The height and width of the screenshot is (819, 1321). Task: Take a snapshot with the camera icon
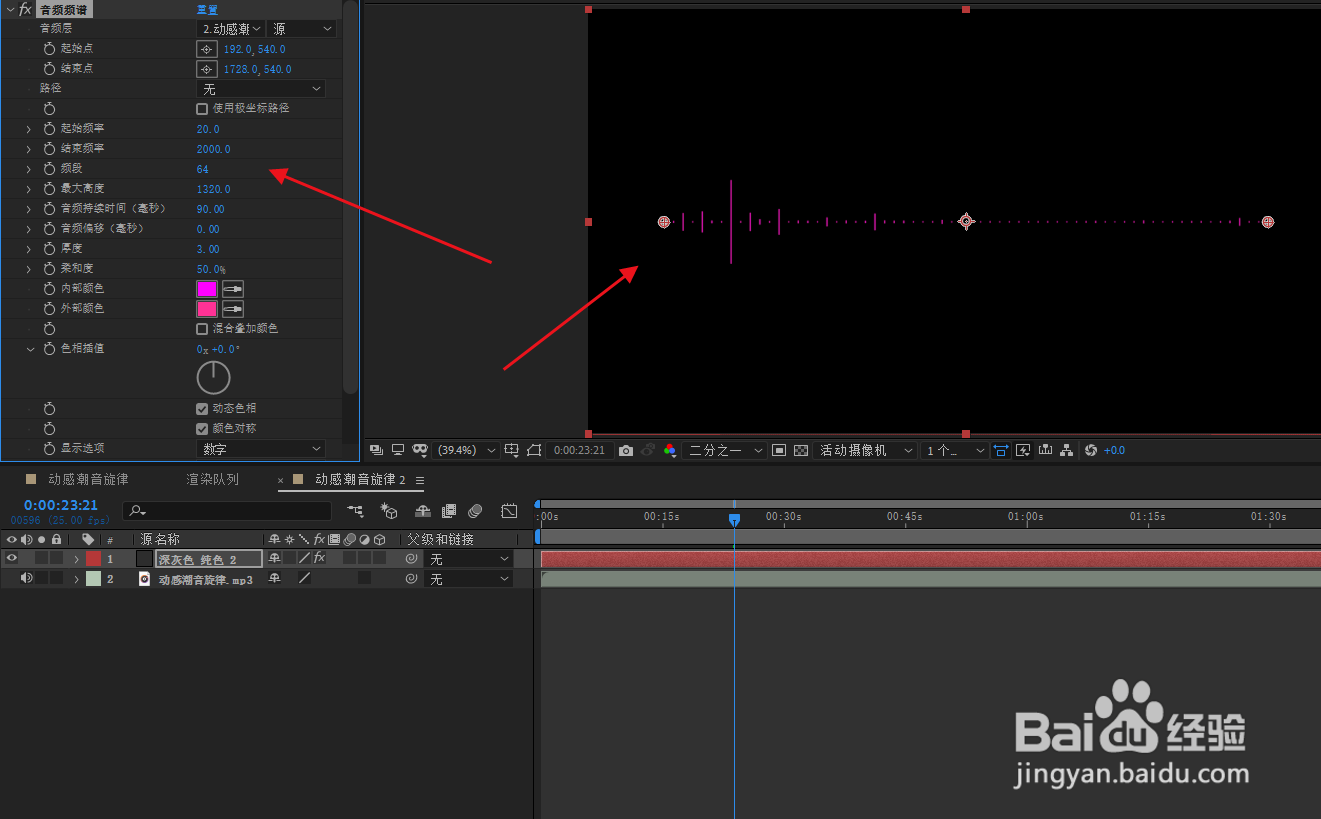[626, 451]
